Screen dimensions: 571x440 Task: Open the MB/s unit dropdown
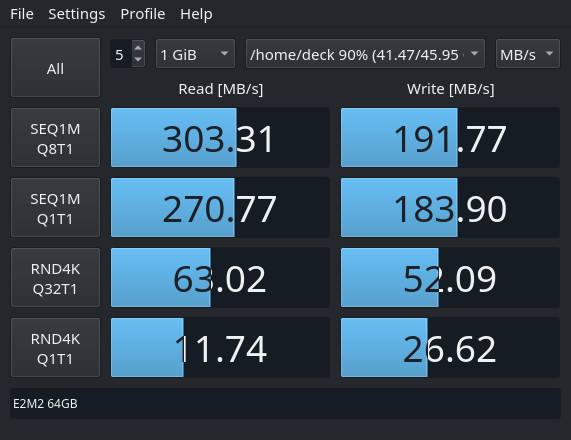[528, 54]
